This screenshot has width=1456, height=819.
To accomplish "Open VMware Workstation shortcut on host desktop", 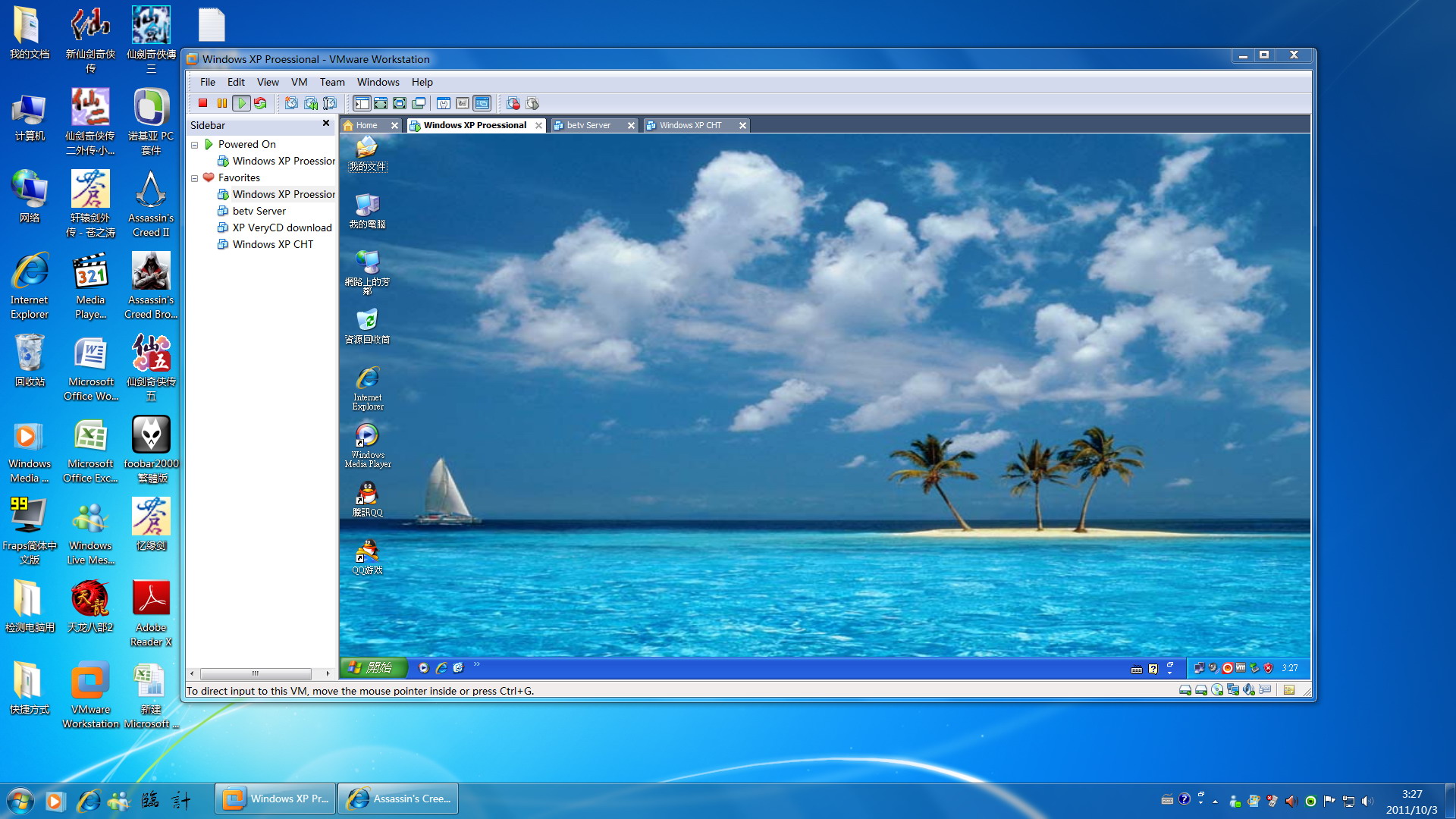I will tap(90, 695).
